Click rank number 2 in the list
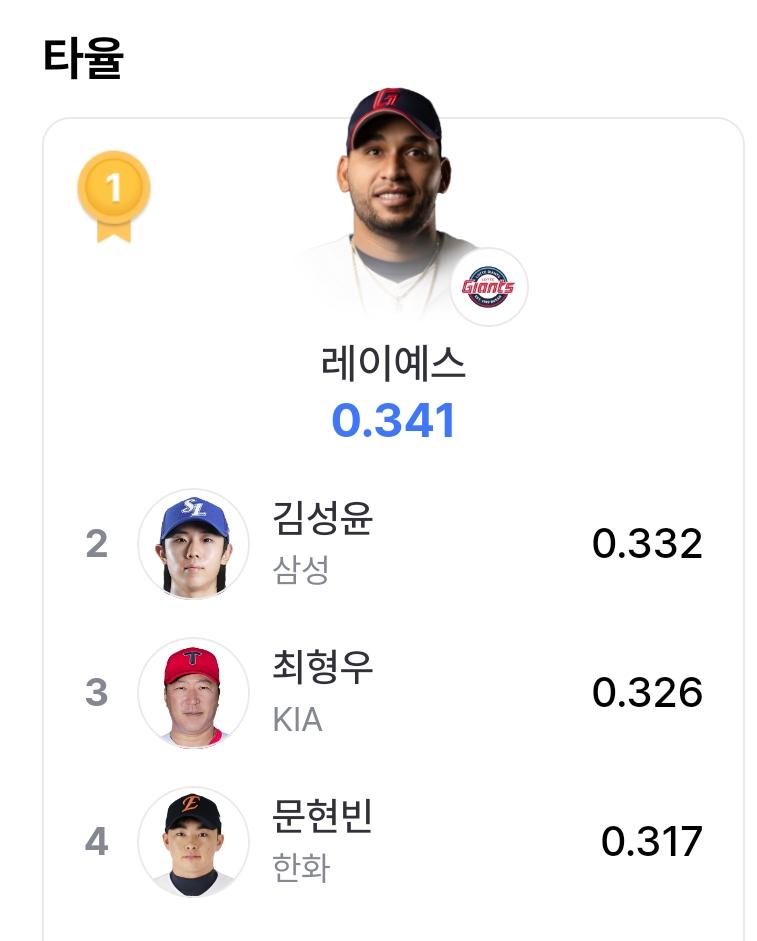This screenshot has height=941, width=757. [97, 544]
